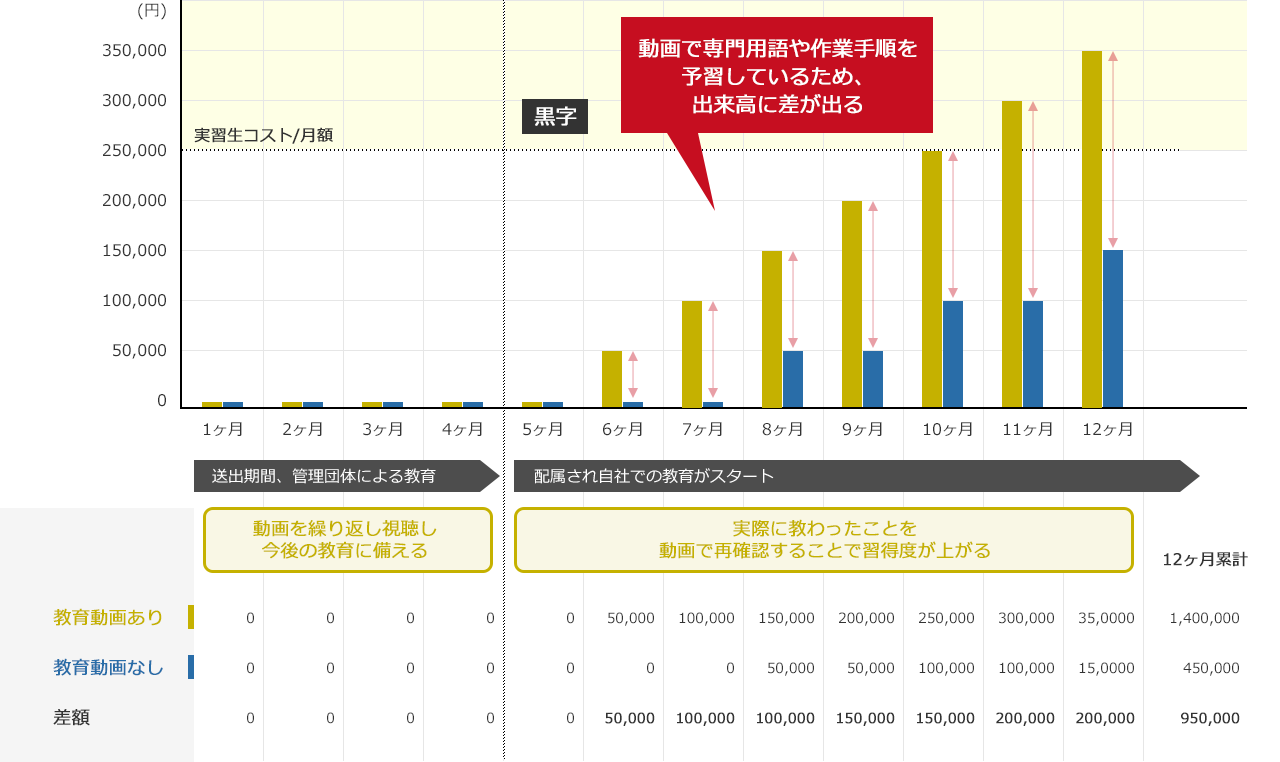Click the 黒字 label box

click(555, 117)
